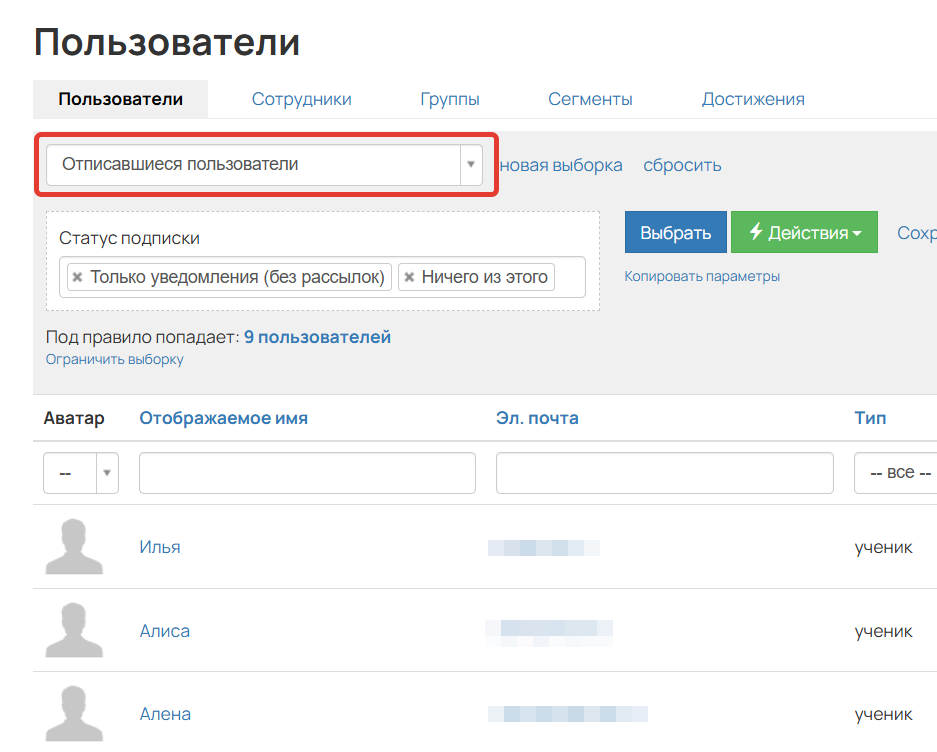Screen dimensions: 937x752
Task: Open the "Отписавшиеся пользователи" saved filter dropdown
Action: [x=470, y=164]
